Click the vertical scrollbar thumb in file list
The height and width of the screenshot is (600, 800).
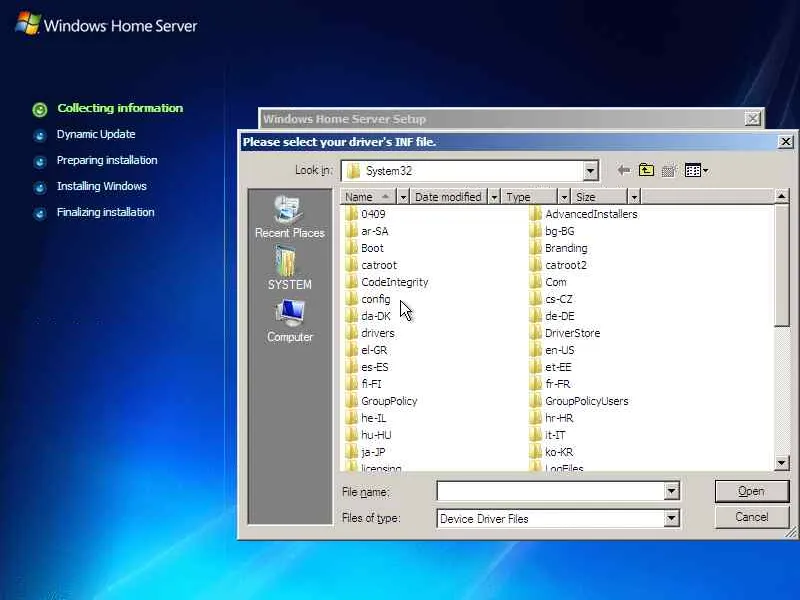pyautogui.click(x=782, y=265)
